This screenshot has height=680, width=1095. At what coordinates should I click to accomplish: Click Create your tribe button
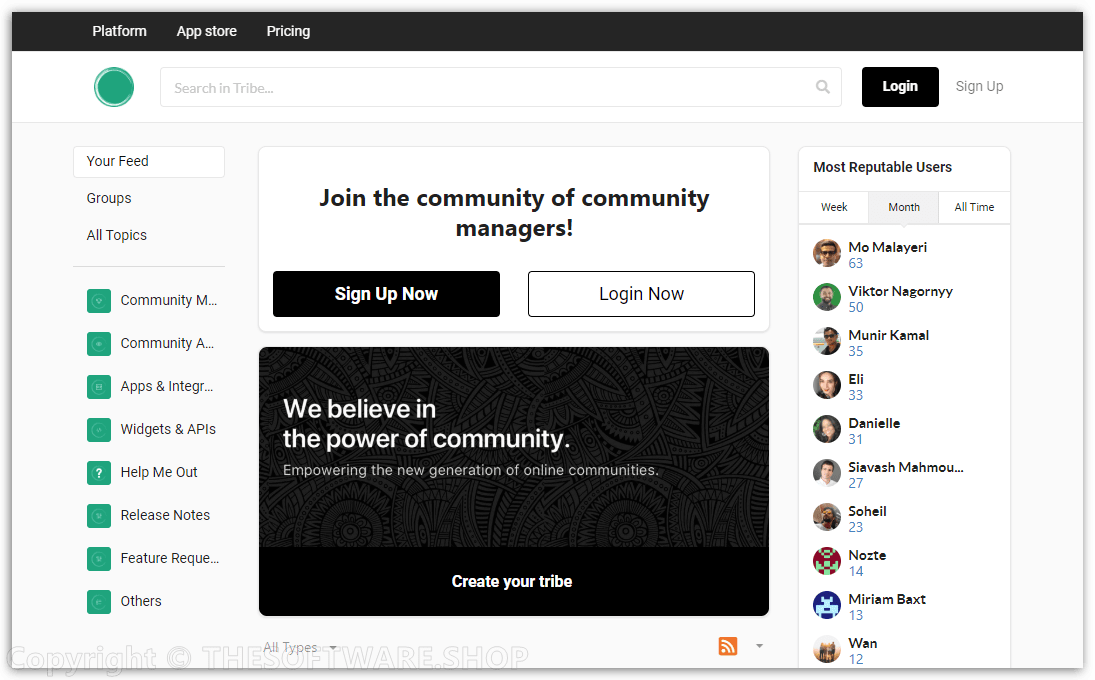[513, 581]
